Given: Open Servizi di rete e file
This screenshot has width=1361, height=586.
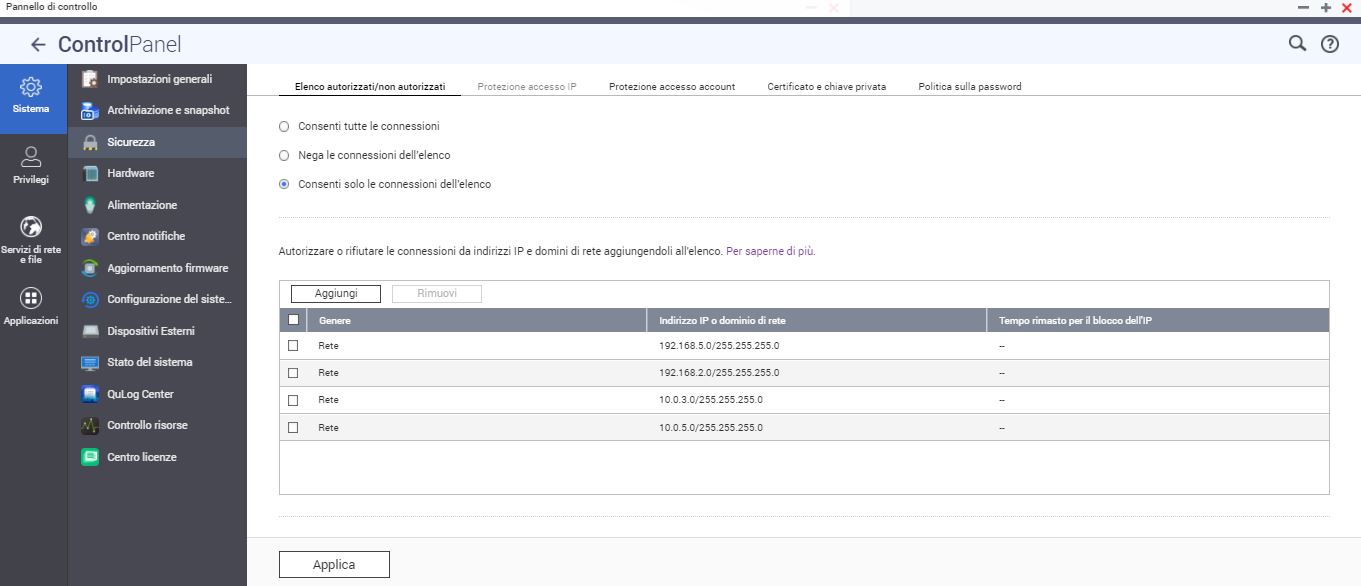Looking at the screenshot, I should coord(31,240).
